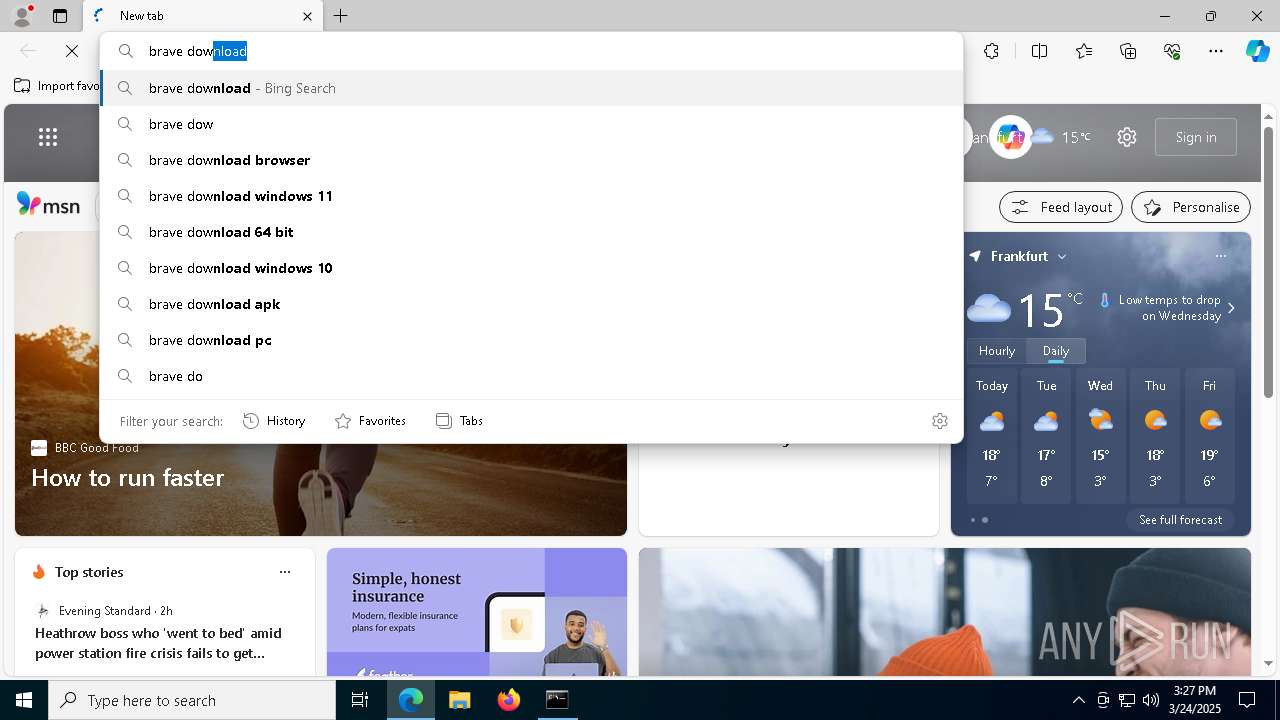Select Today forecast column
This screenshot has height=720, width=1280.
(992, 436)
